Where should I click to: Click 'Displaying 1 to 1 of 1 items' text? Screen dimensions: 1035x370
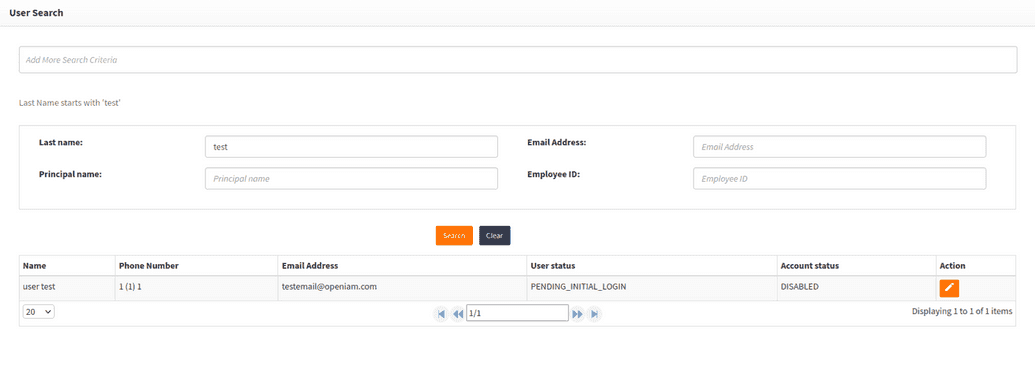pyautogui.click(x=962, y=311)
